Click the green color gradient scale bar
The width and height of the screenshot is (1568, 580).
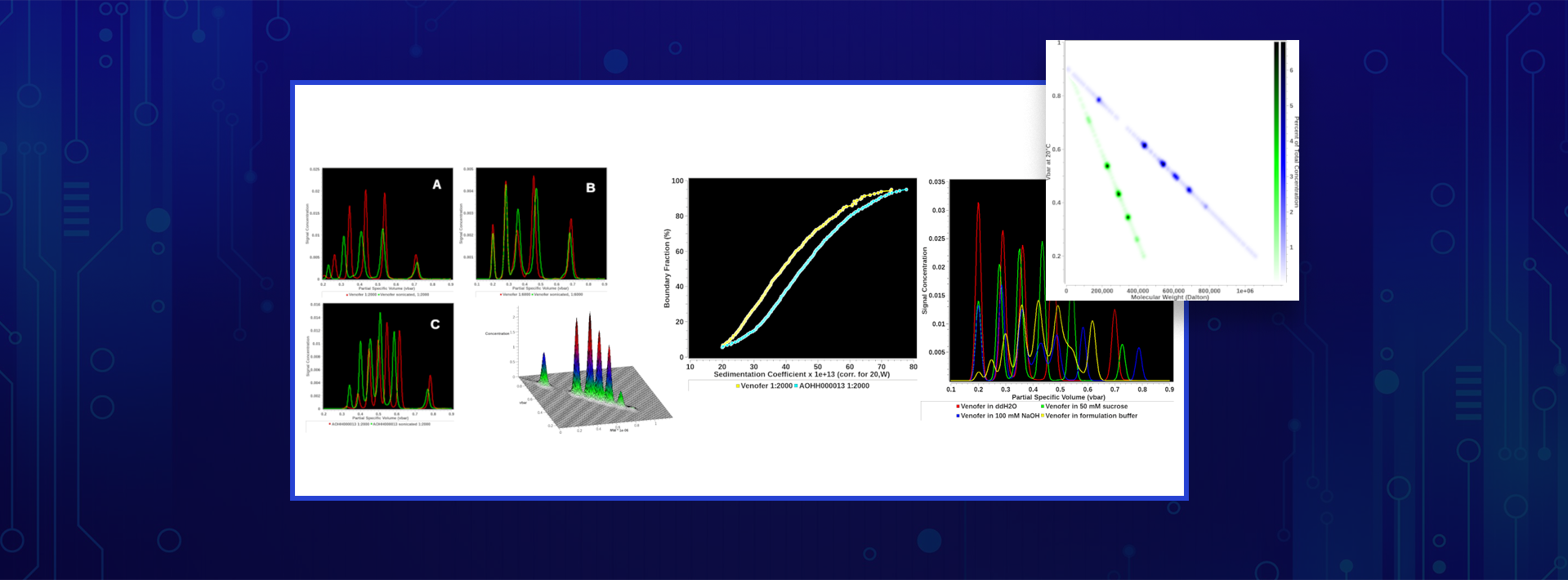[1276, 163]
